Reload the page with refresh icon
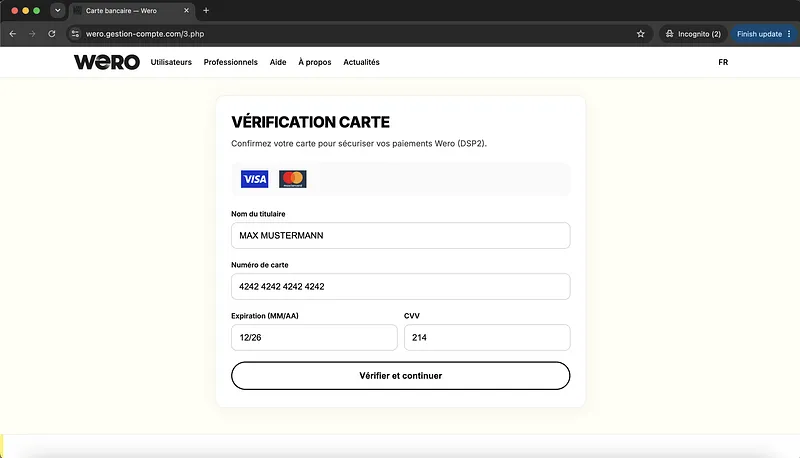The image size is (800, 458). coord(52,34)
